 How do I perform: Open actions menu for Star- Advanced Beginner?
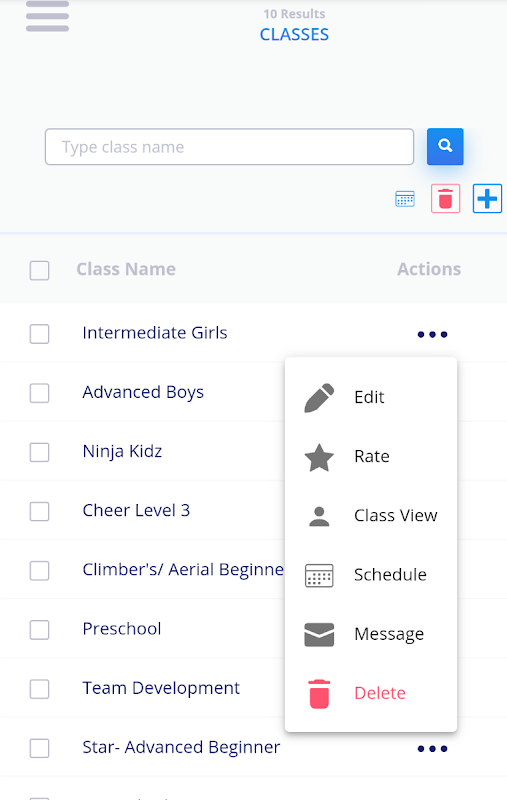click(432, 749)
